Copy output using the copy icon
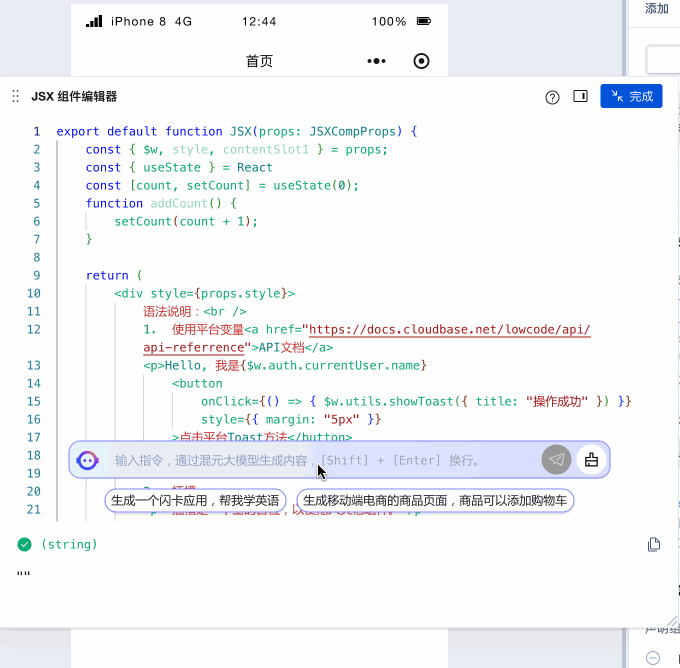This screenshot has height=668, width=680. (x=654, y=544)
